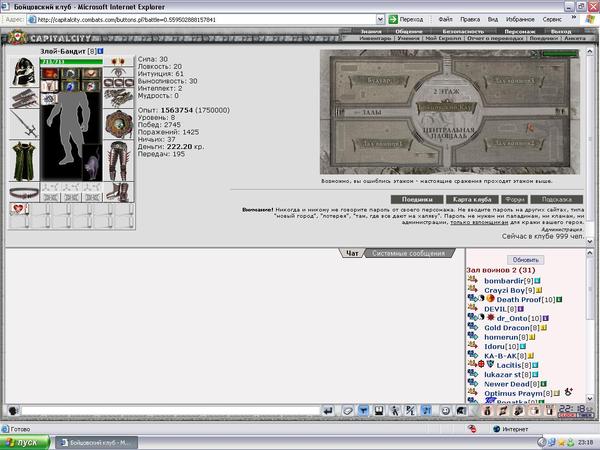The height and width of the screenshot is (450, 600).
Task: Click the crossed tools icon in chat toolbar
Action: 410,411
